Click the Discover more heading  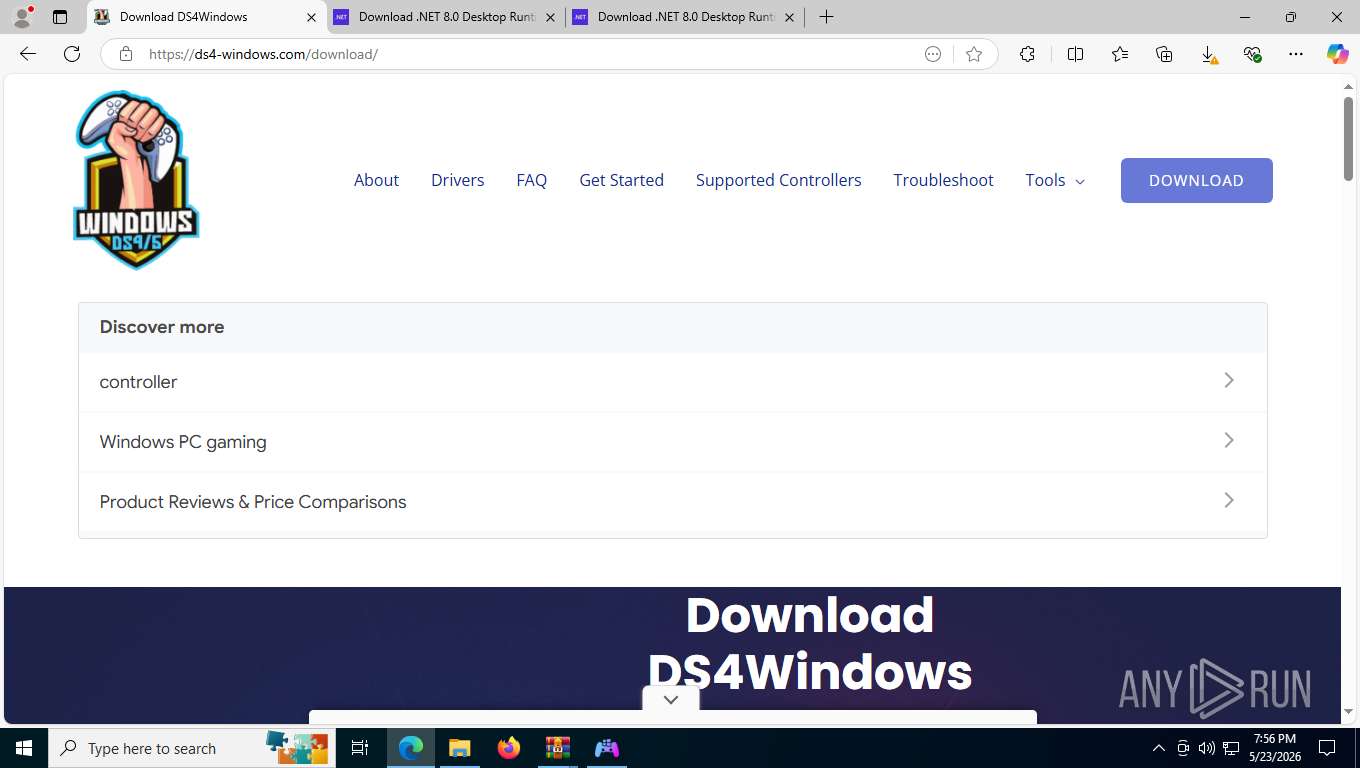[x=162, y=327]
